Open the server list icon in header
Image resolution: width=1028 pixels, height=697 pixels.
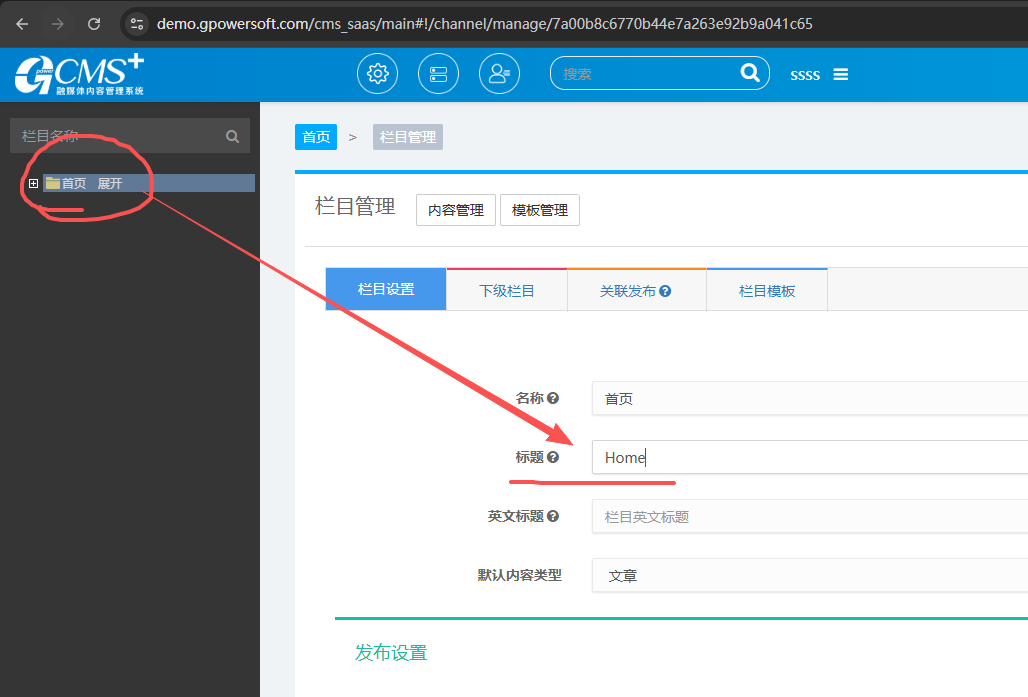click(438, 74)
